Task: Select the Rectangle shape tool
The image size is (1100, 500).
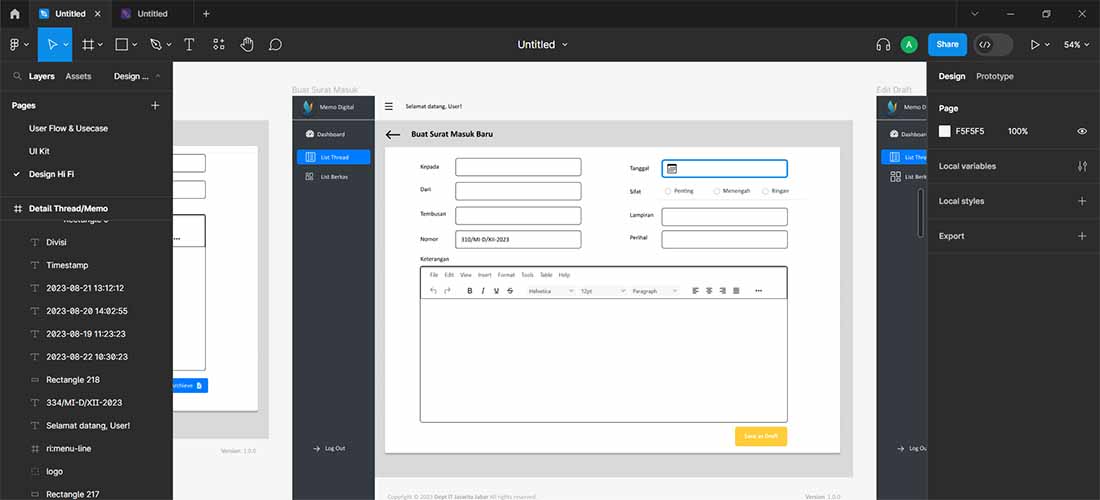Action: point(121,44)
